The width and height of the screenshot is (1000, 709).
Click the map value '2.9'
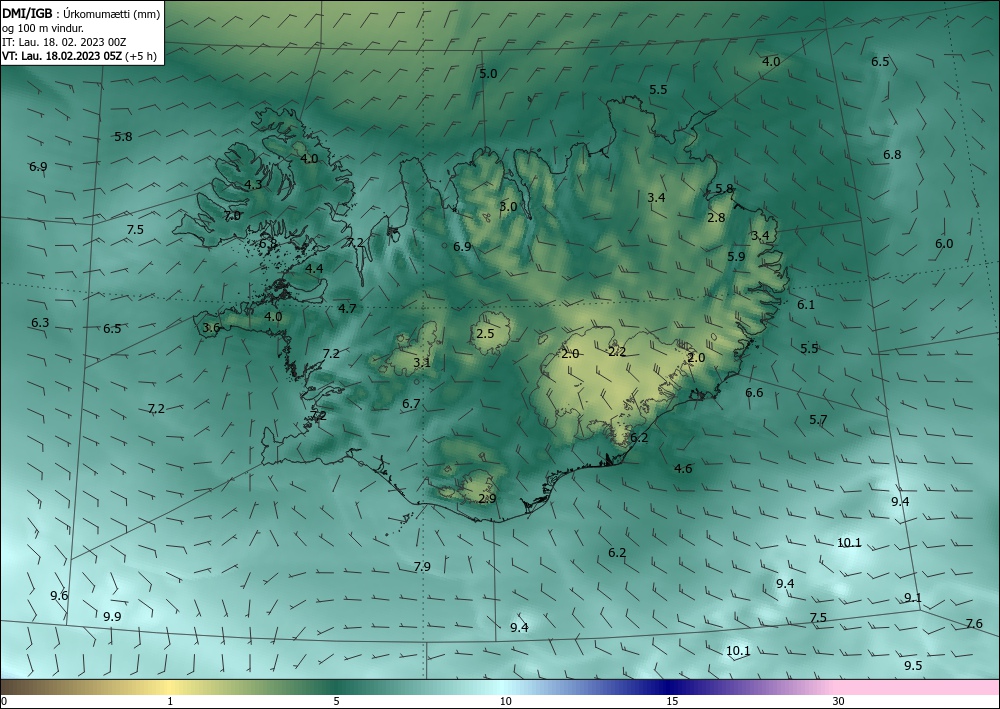click(x=487, y=499)
